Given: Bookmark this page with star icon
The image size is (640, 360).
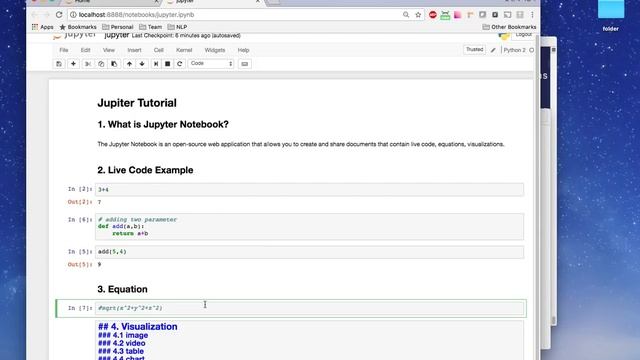Looking at the screenshot, I should click(418, 15).
